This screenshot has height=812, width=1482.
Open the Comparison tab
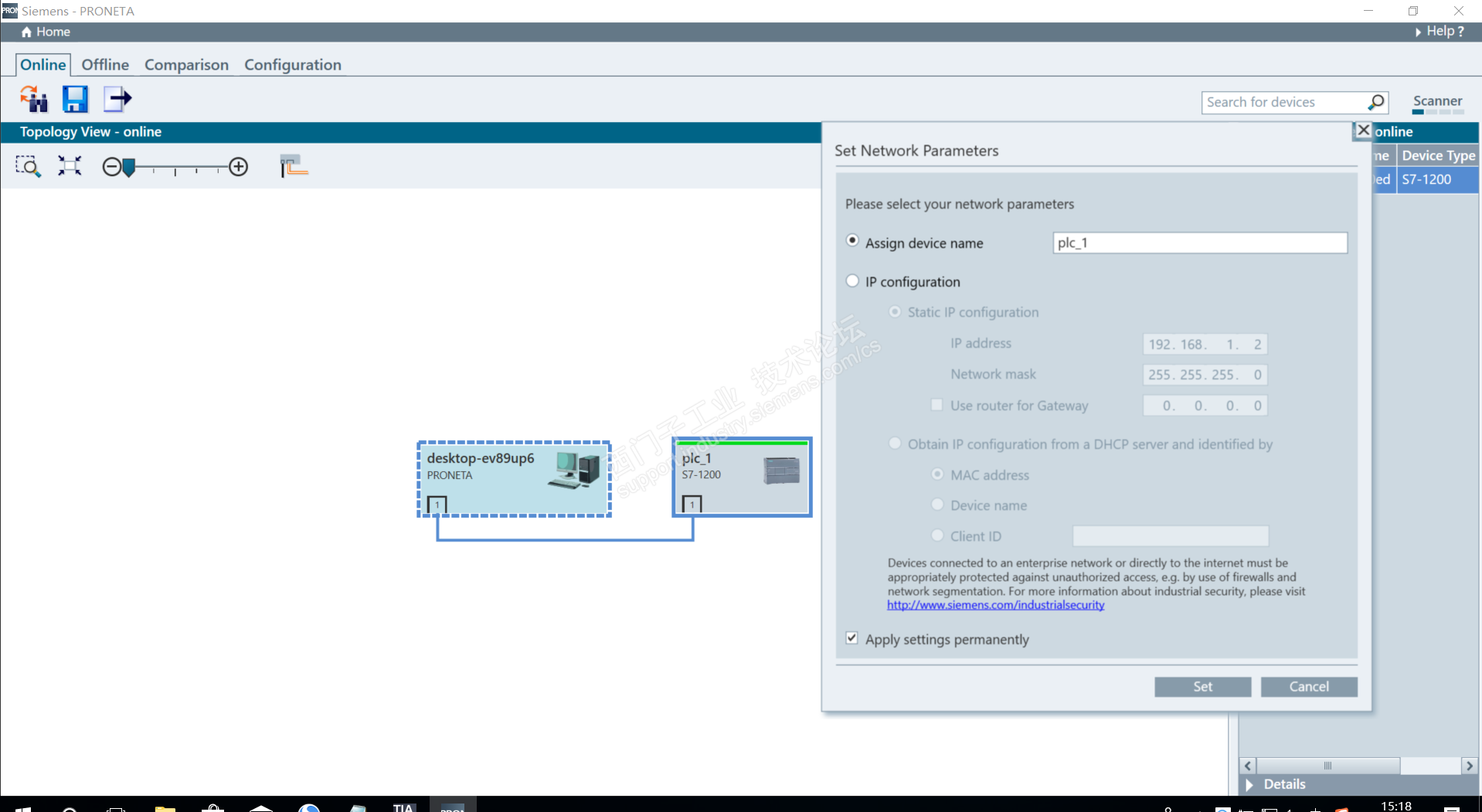point(186,65)
